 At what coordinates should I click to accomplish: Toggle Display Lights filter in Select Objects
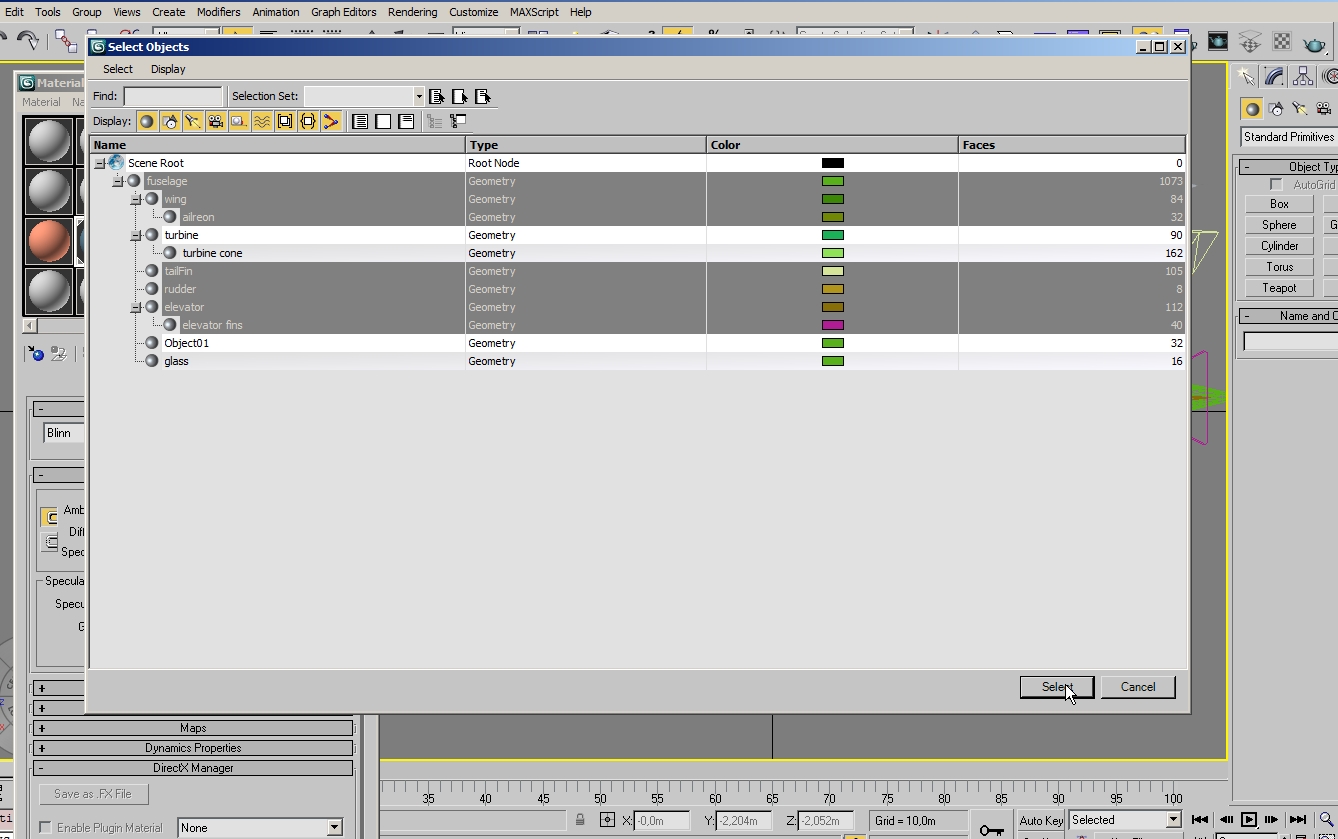pyautogui.click(x=193, y=121)
